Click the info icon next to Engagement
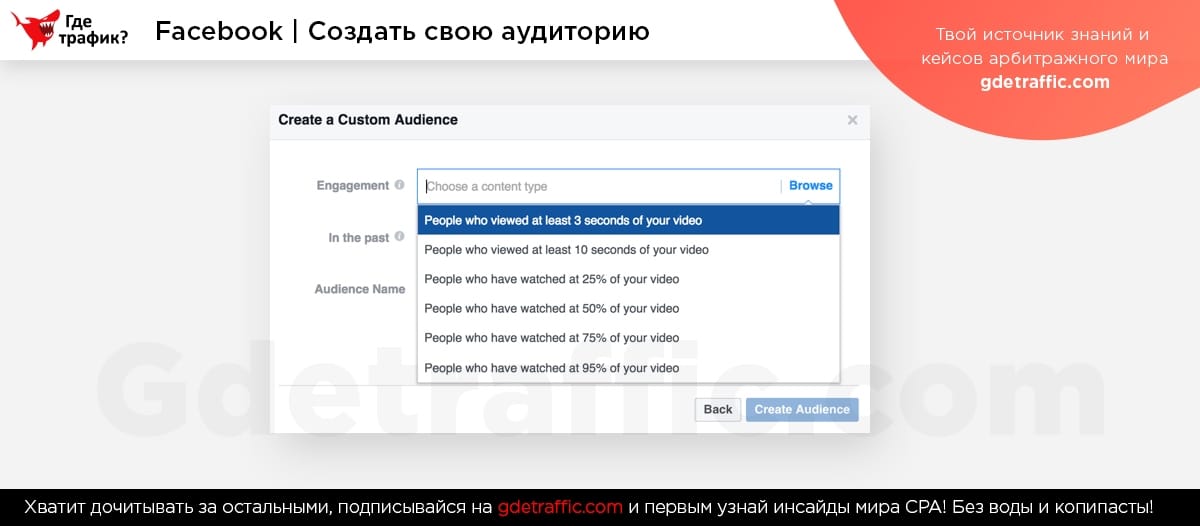Screen dimensions: 1200x526 coord(399,185)
